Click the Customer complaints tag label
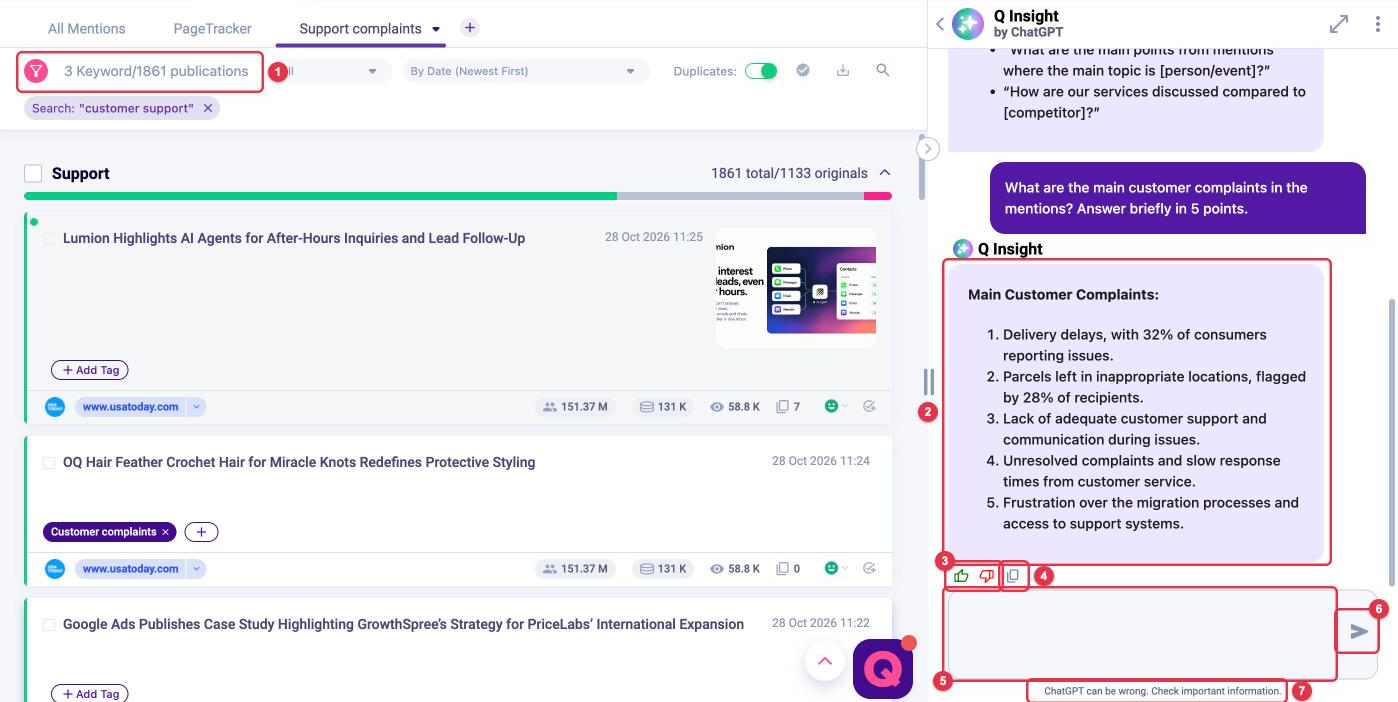Image resolution: width=1398 pixels, height=702 pixels. 104,532
